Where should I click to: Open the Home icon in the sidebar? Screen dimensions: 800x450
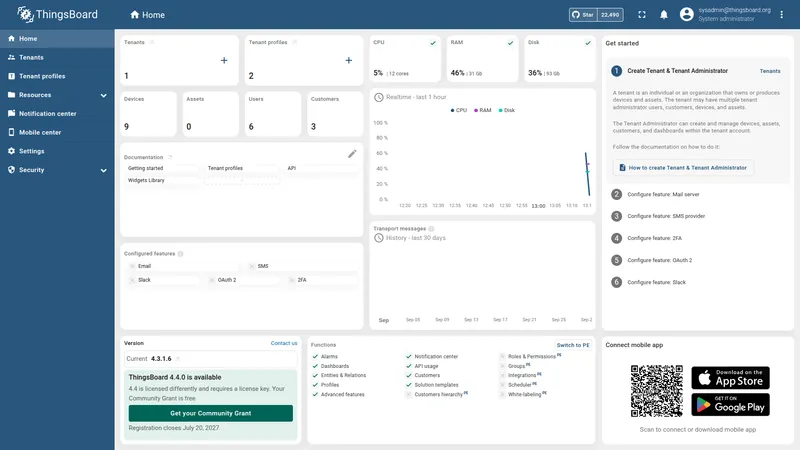pos(11,38)
